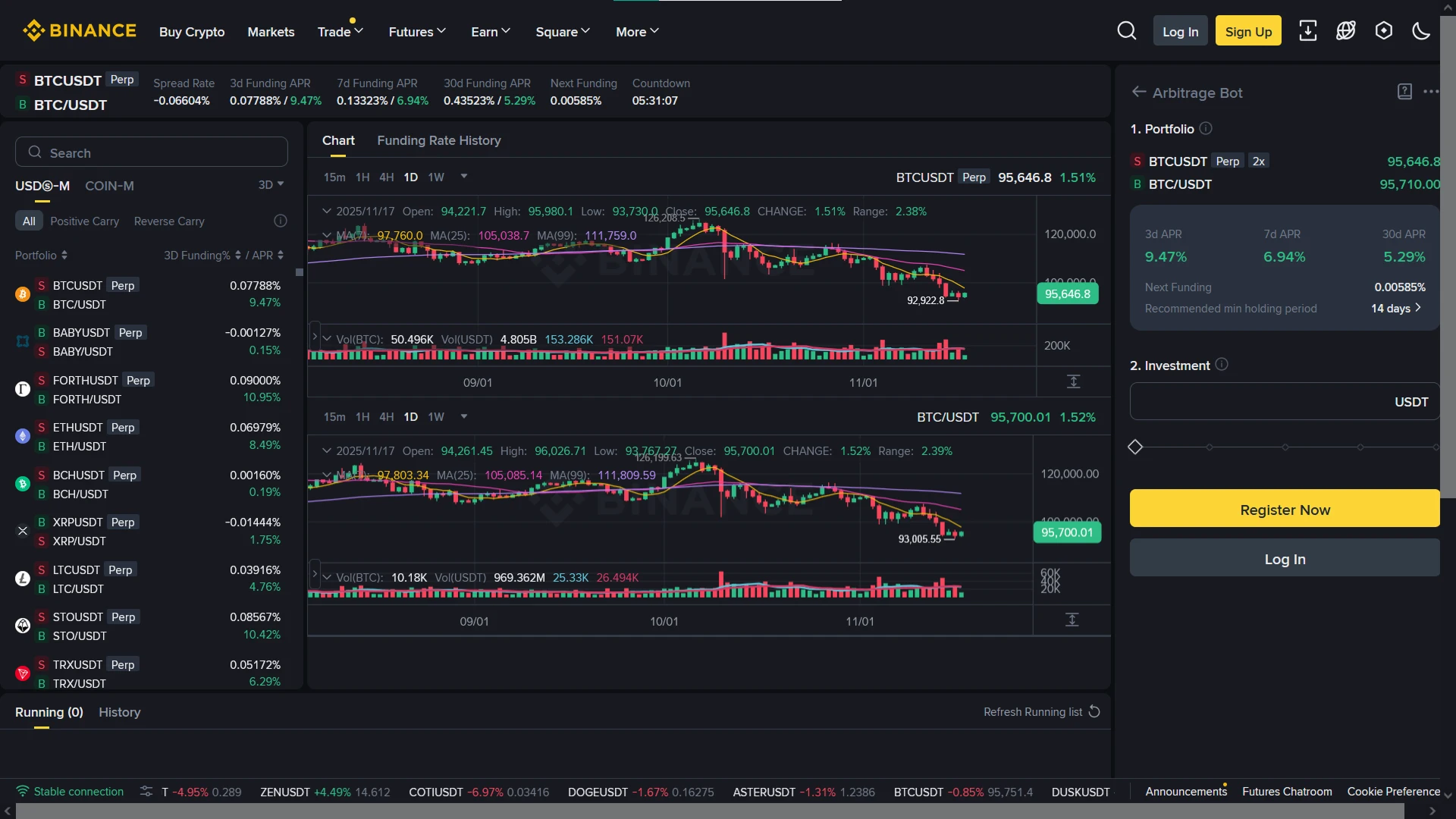
Task: Click the desktop app download icon
Action: [1308, 30]
